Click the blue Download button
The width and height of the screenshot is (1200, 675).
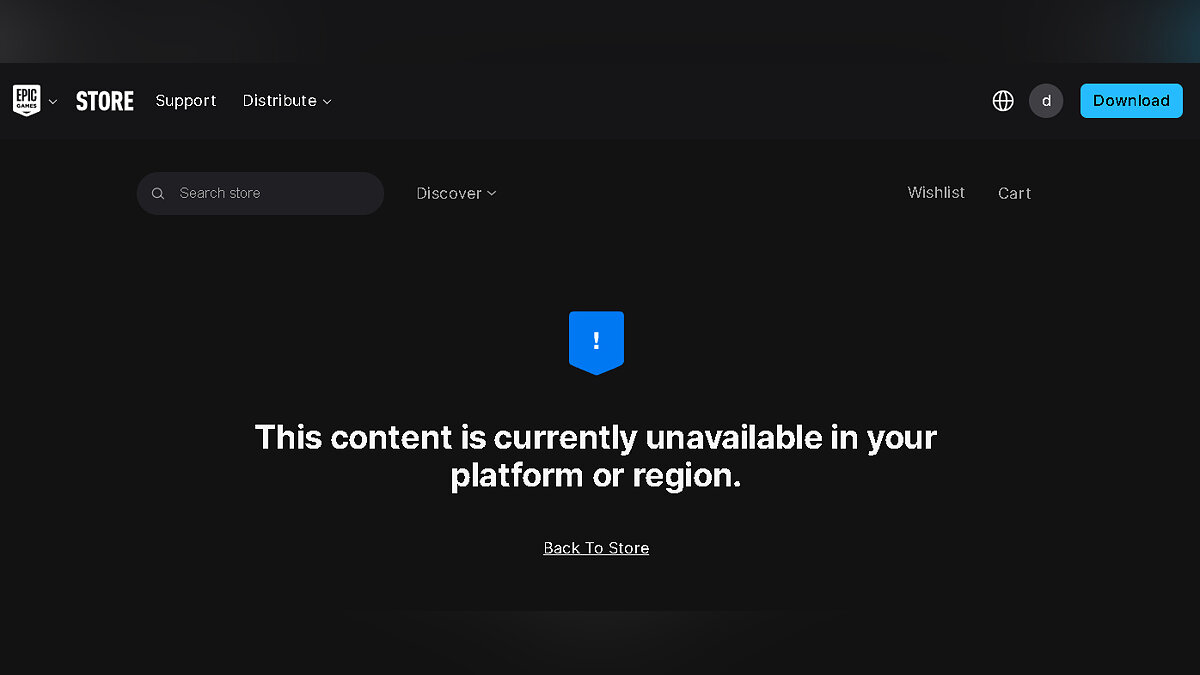pyautogui.click(x=1131, y=101)
